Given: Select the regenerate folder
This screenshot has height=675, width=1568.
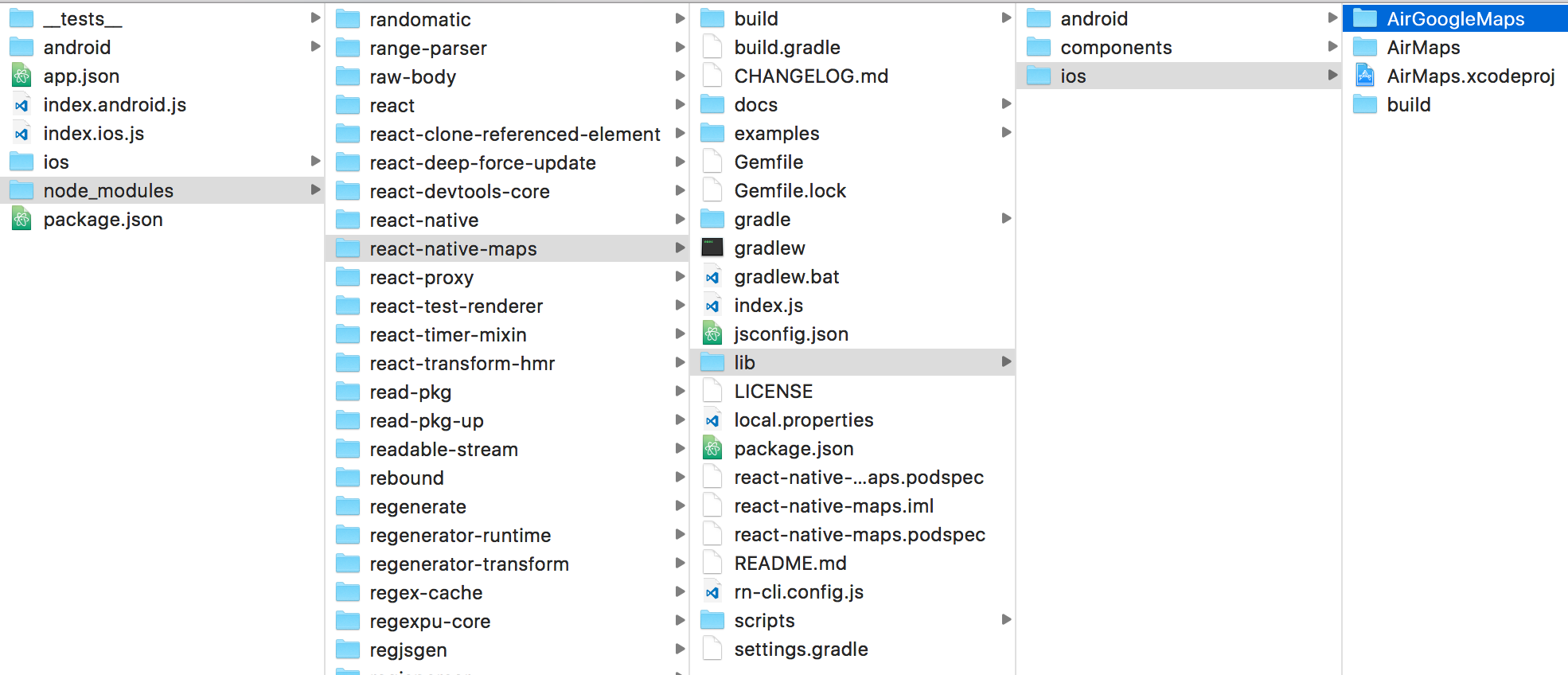Looking at the screenshot, I should pyautogui.click(x=508, y=506).
